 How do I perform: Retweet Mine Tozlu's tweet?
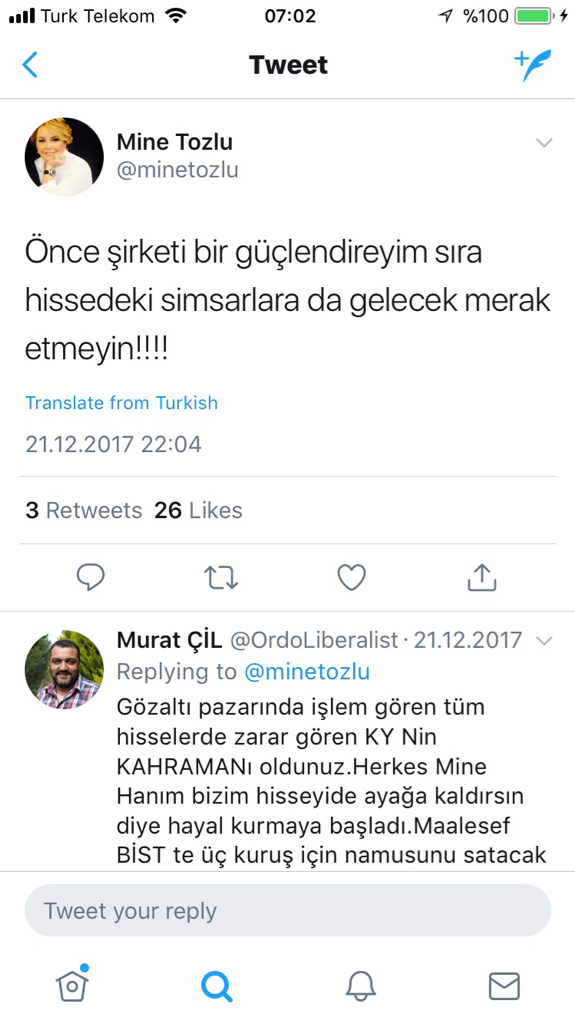221,578
